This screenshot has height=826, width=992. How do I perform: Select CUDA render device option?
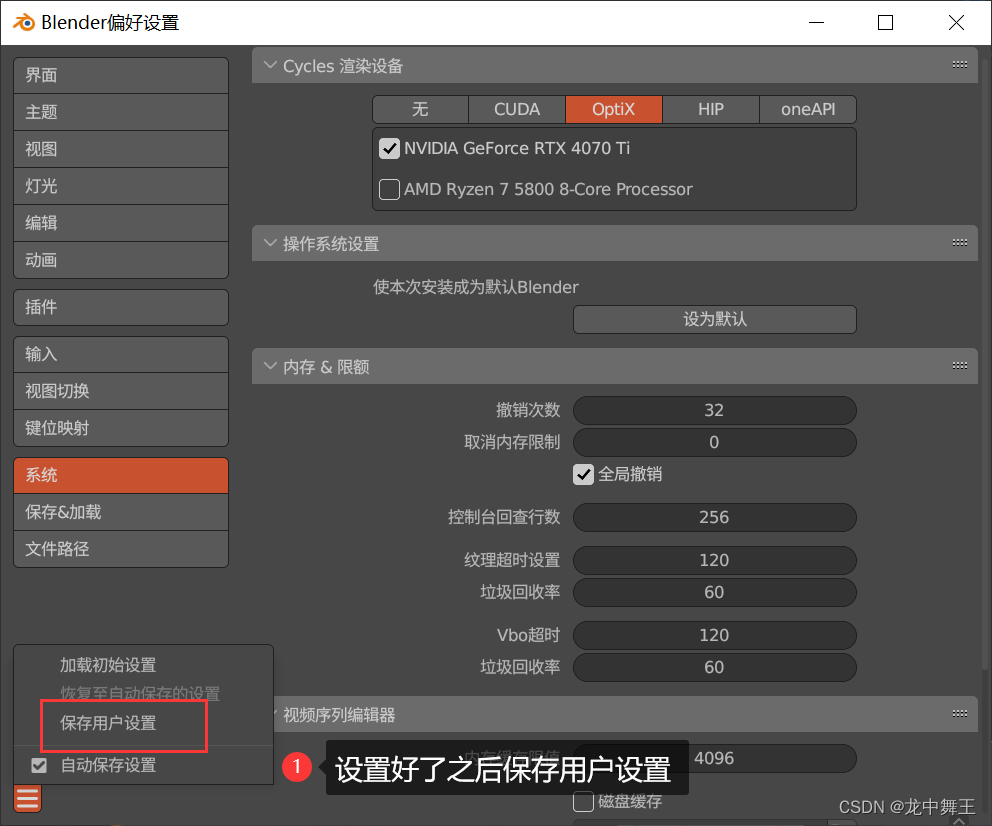[517, 109]
